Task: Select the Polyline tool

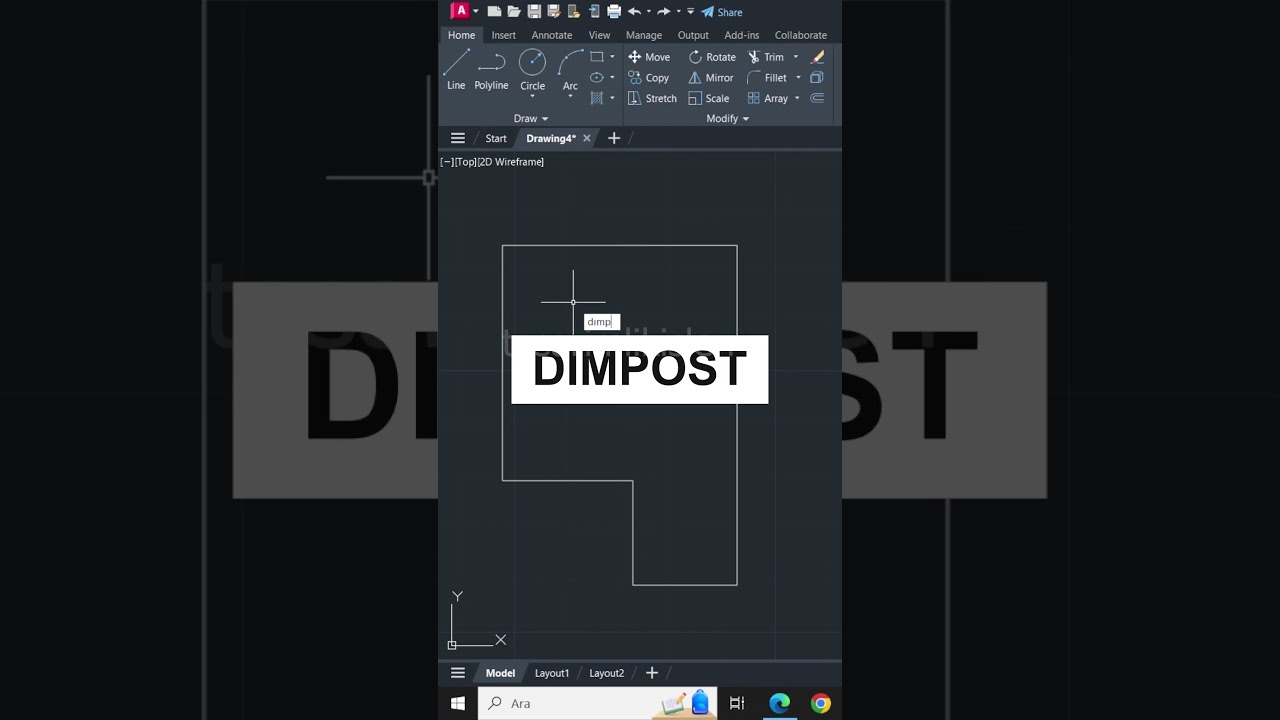Action: click(x=491, y=70)
